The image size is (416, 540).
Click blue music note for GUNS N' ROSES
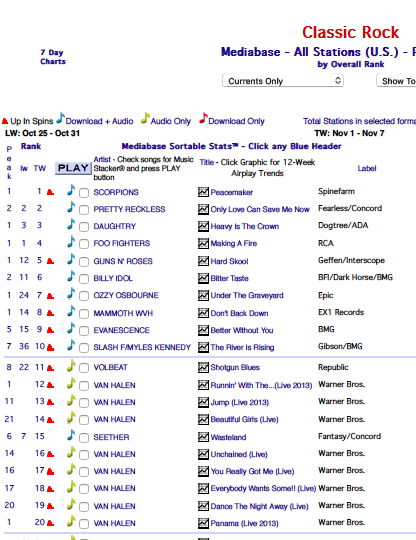pyautogui.click(x=71, y=259)
